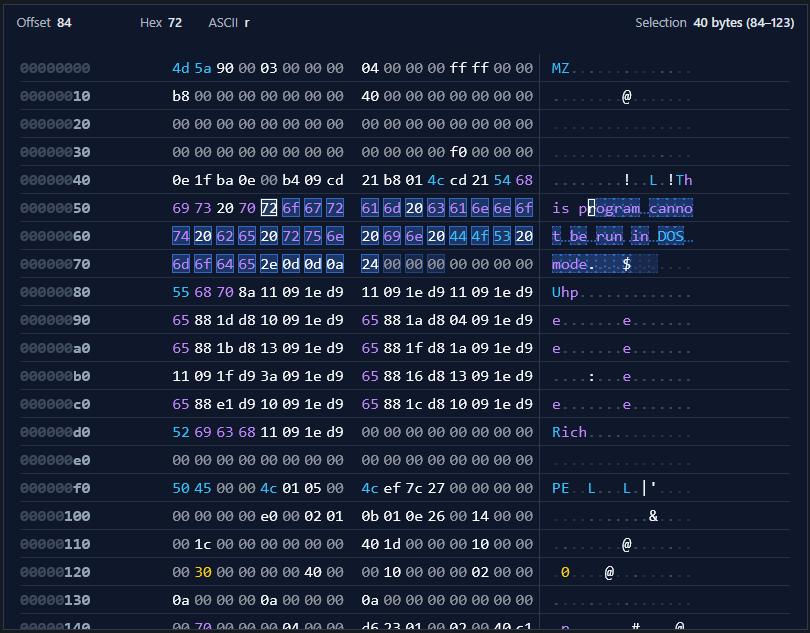The image size is (810, 633).
Task: Click the Selection 40 bytes (84–123) label
Action: (x=714, y=23)
